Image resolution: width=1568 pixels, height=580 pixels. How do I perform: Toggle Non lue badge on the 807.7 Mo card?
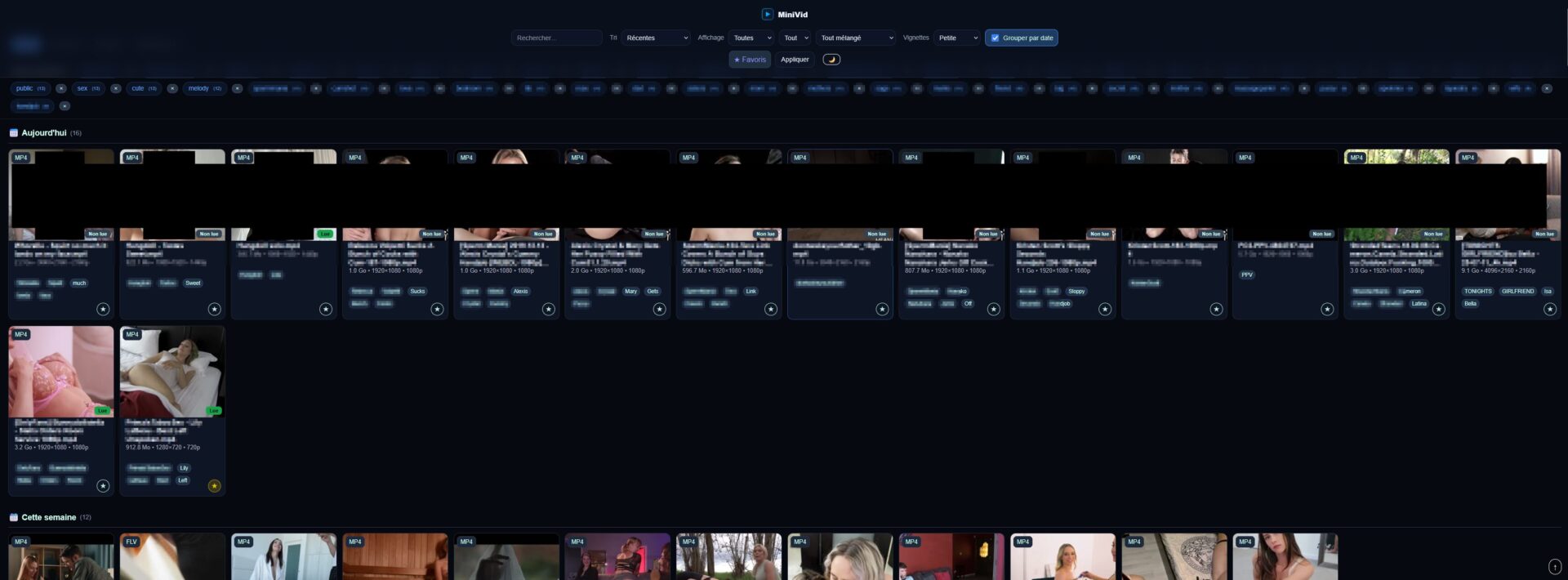coord(988,234)
